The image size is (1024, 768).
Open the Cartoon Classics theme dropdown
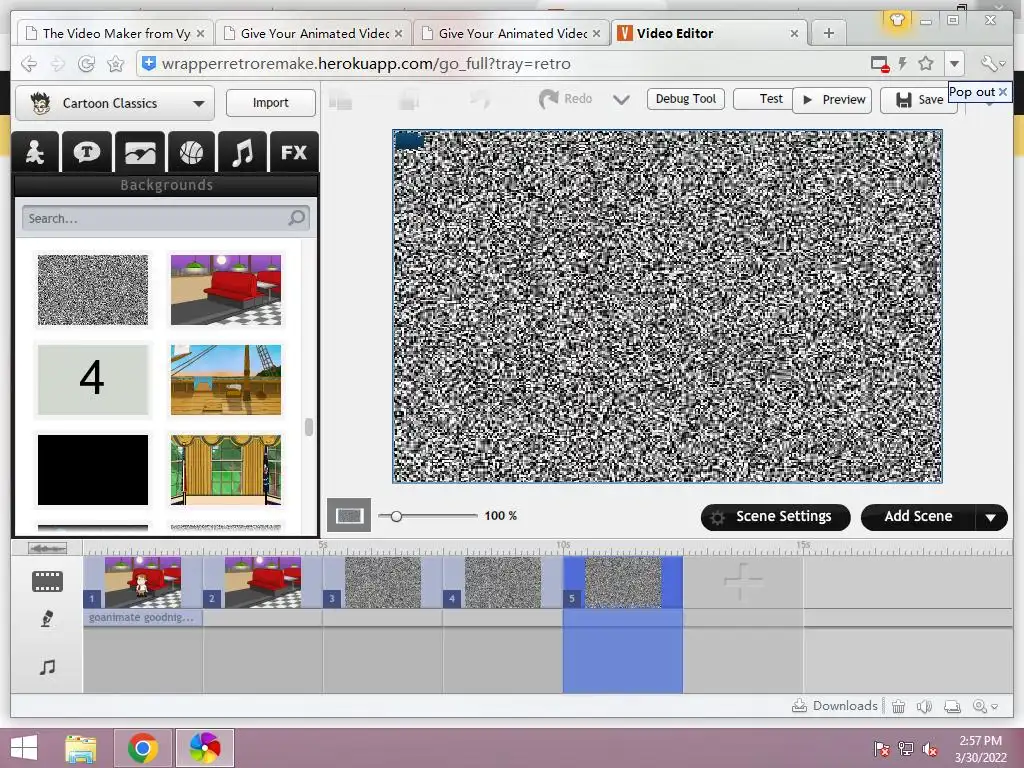tap(115, 103)
